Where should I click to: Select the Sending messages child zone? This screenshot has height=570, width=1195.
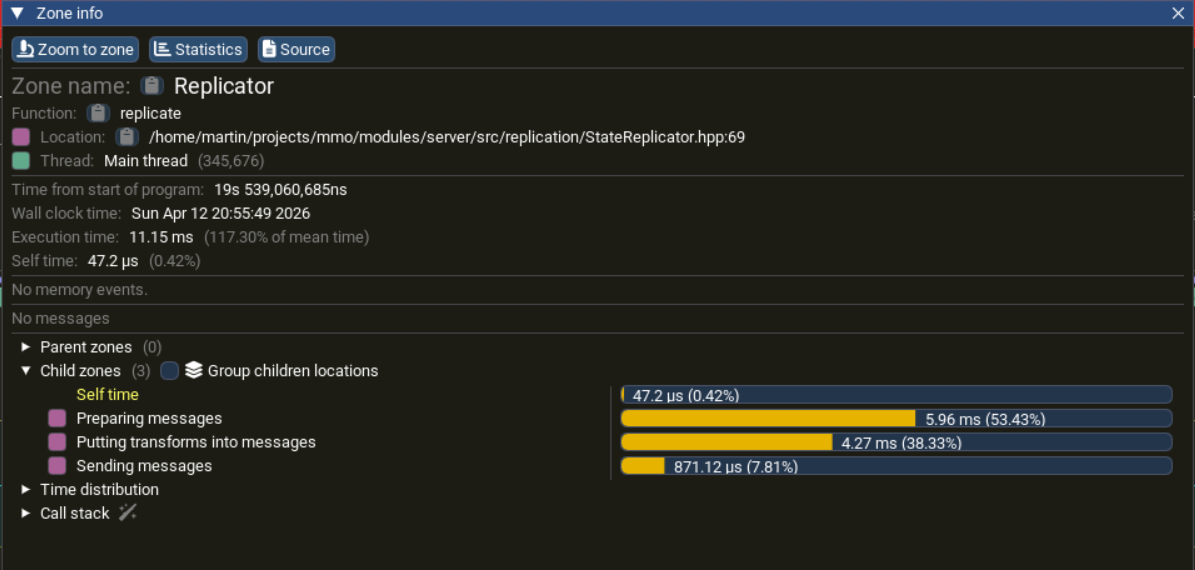144,466
